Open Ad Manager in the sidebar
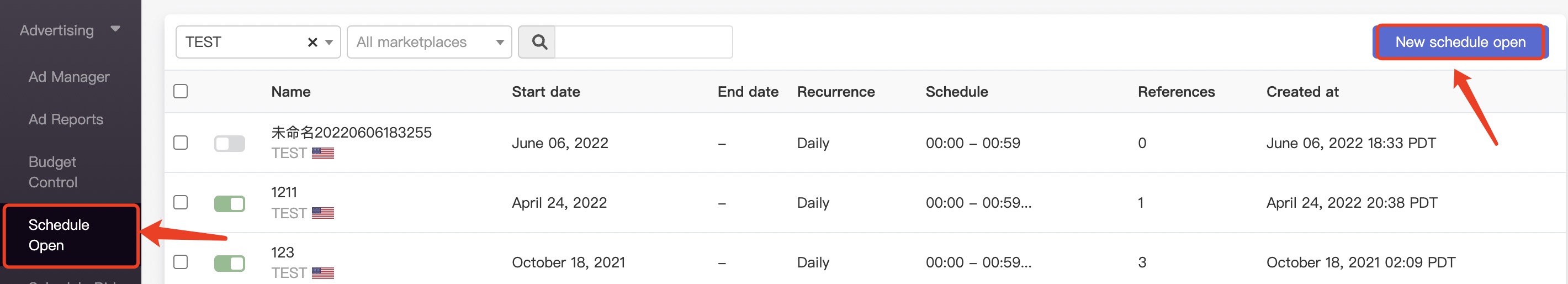This screenshot has height=284, width=1568. tap(69, 77)
